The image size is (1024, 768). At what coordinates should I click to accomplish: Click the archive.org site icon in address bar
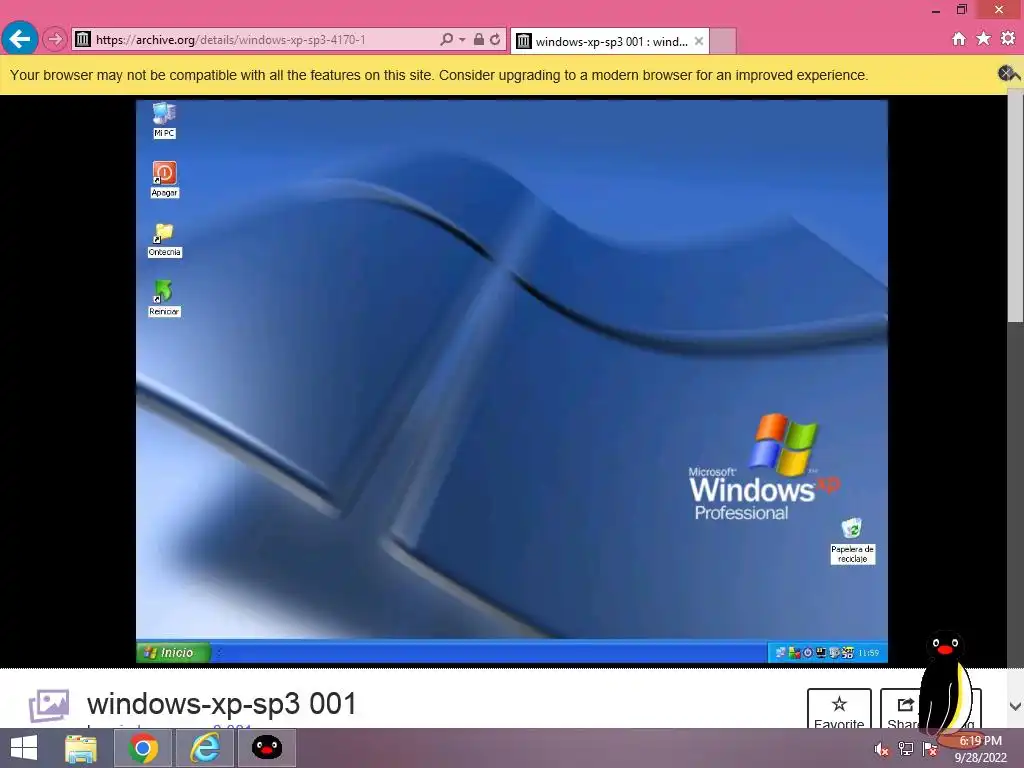[x=83, y=39]
